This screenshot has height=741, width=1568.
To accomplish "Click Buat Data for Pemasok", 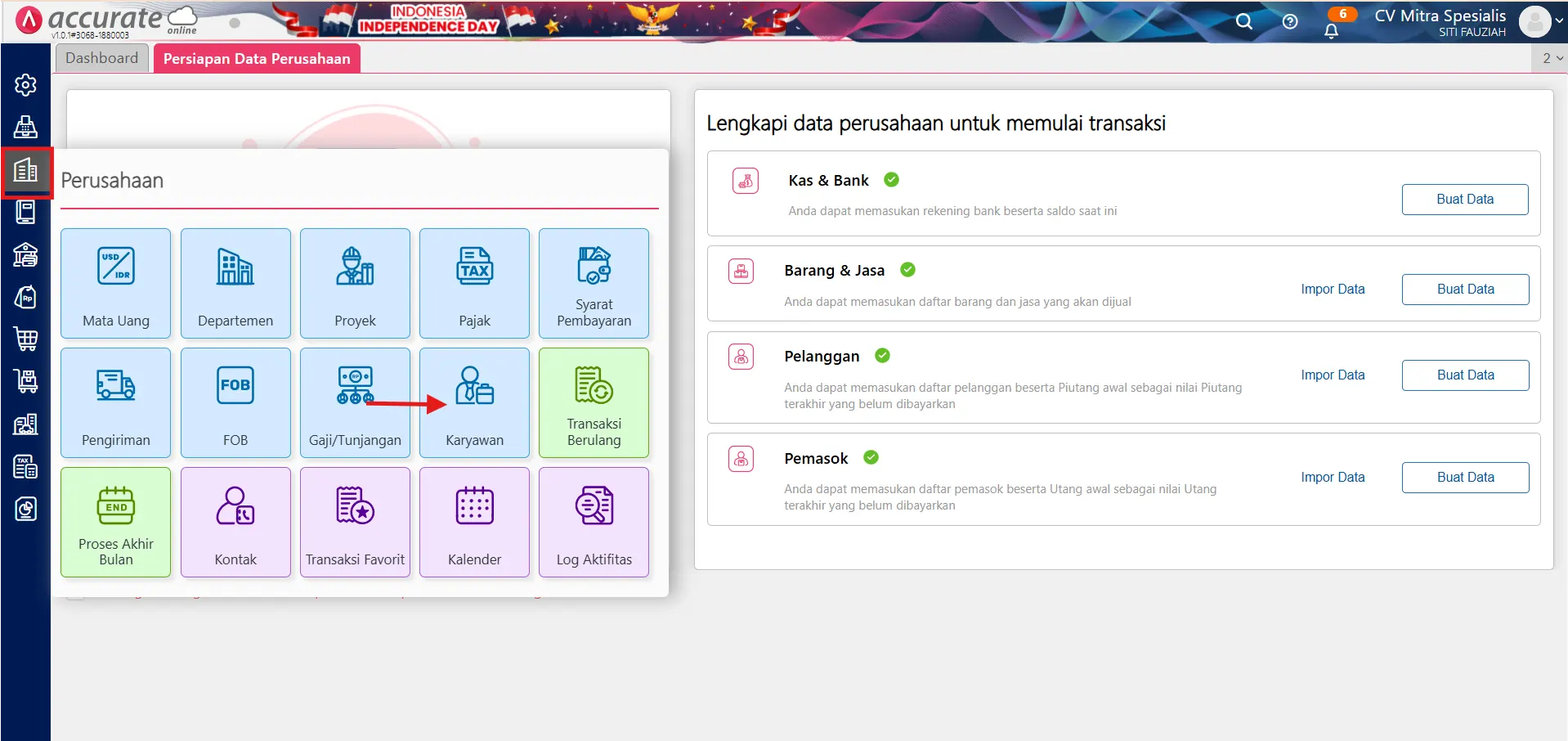I will (x=1465, y=477).
